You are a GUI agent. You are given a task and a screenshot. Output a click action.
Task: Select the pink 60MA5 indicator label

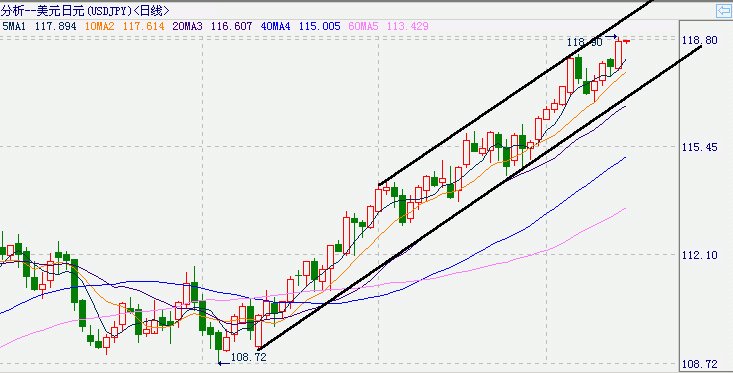pos(363,26)
